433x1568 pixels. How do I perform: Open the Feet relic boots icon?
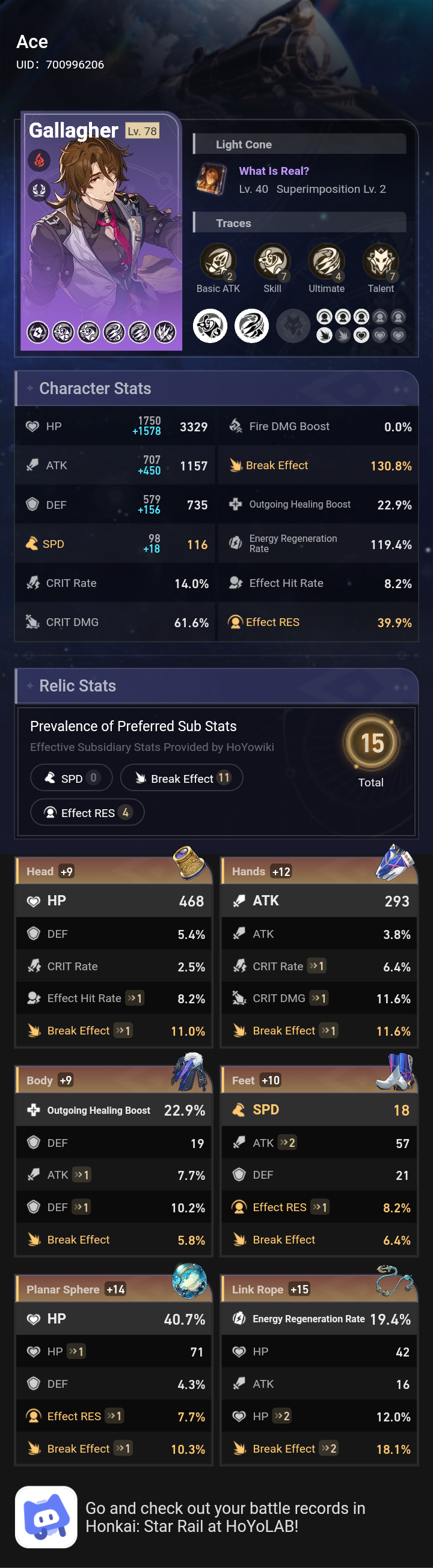click(395, 1071)
